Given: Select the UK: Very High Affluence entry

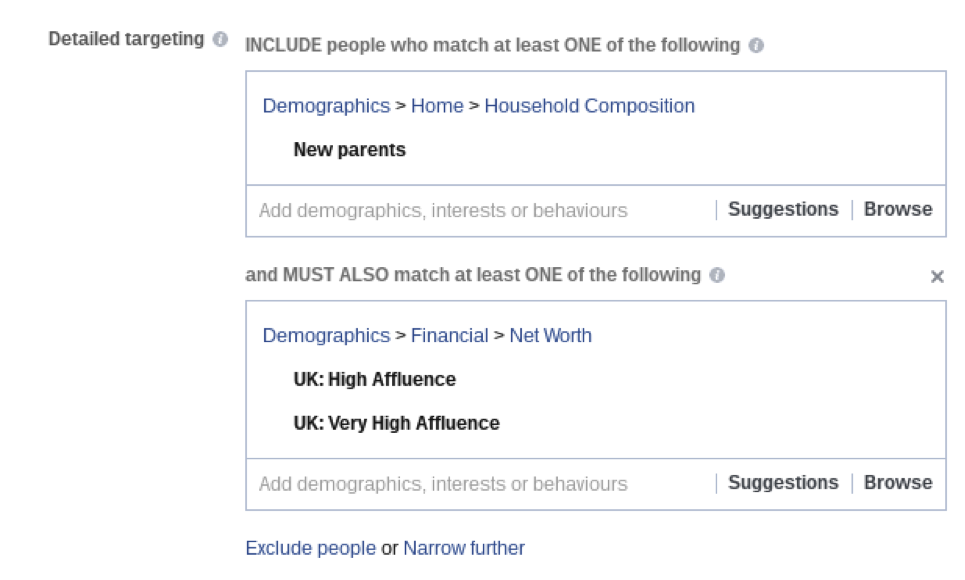Looking at the screenshot, I should point(396,423).
